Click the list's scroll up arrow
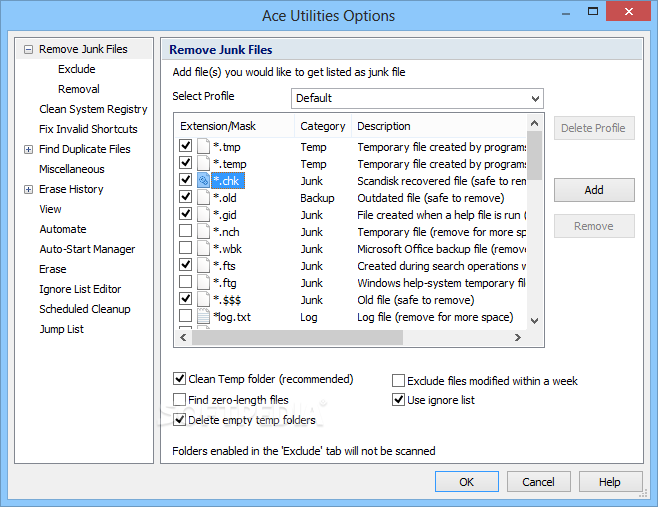658x507 pixels. coord(534,123)
